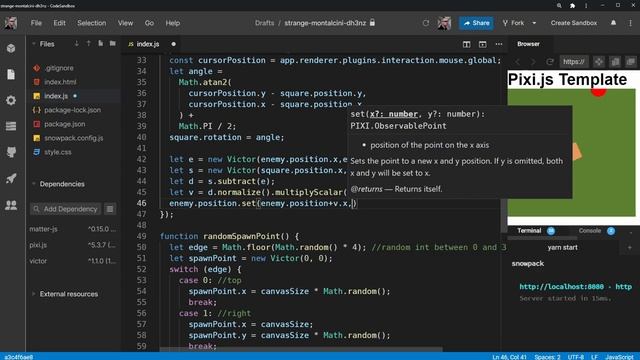640x360 pixels.
Task: Click Spaces: 2 in status bar
Action: pos(547,357)
